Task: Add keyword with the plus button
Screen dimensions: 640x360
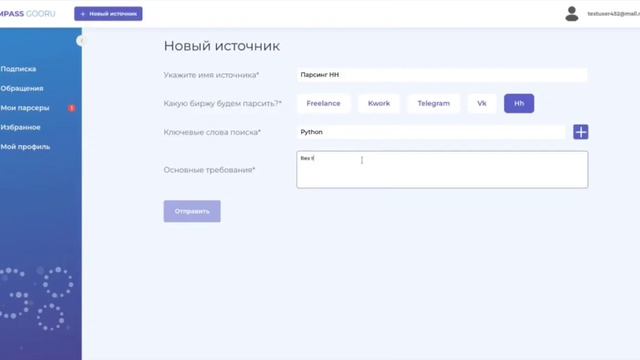Action: point(580,132)
